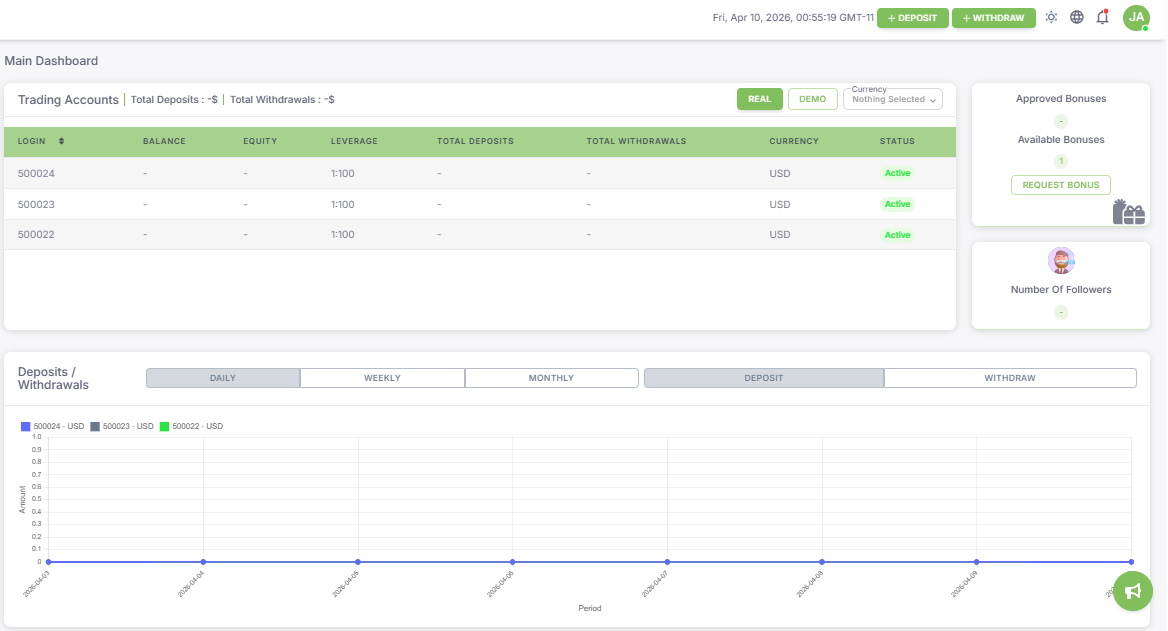Image resolution: width=1168 pixels, height=631 pixels.
Task: Open the Currency dropdown
Action: (x=892, y=99)
